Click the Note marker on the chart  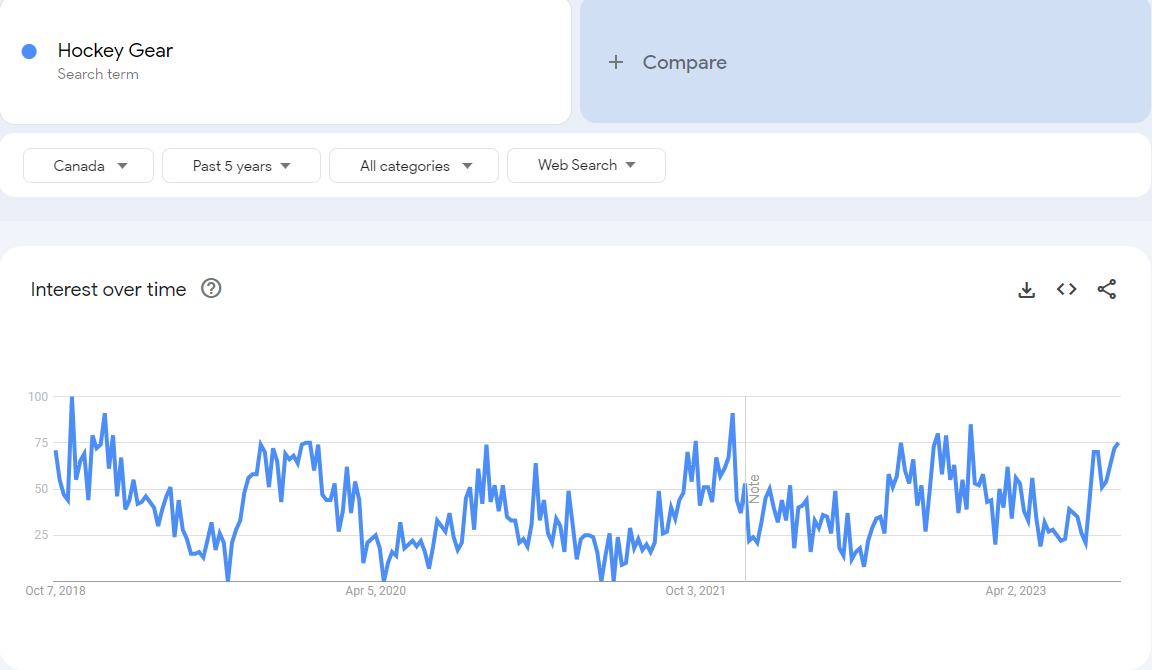(754, 489)
